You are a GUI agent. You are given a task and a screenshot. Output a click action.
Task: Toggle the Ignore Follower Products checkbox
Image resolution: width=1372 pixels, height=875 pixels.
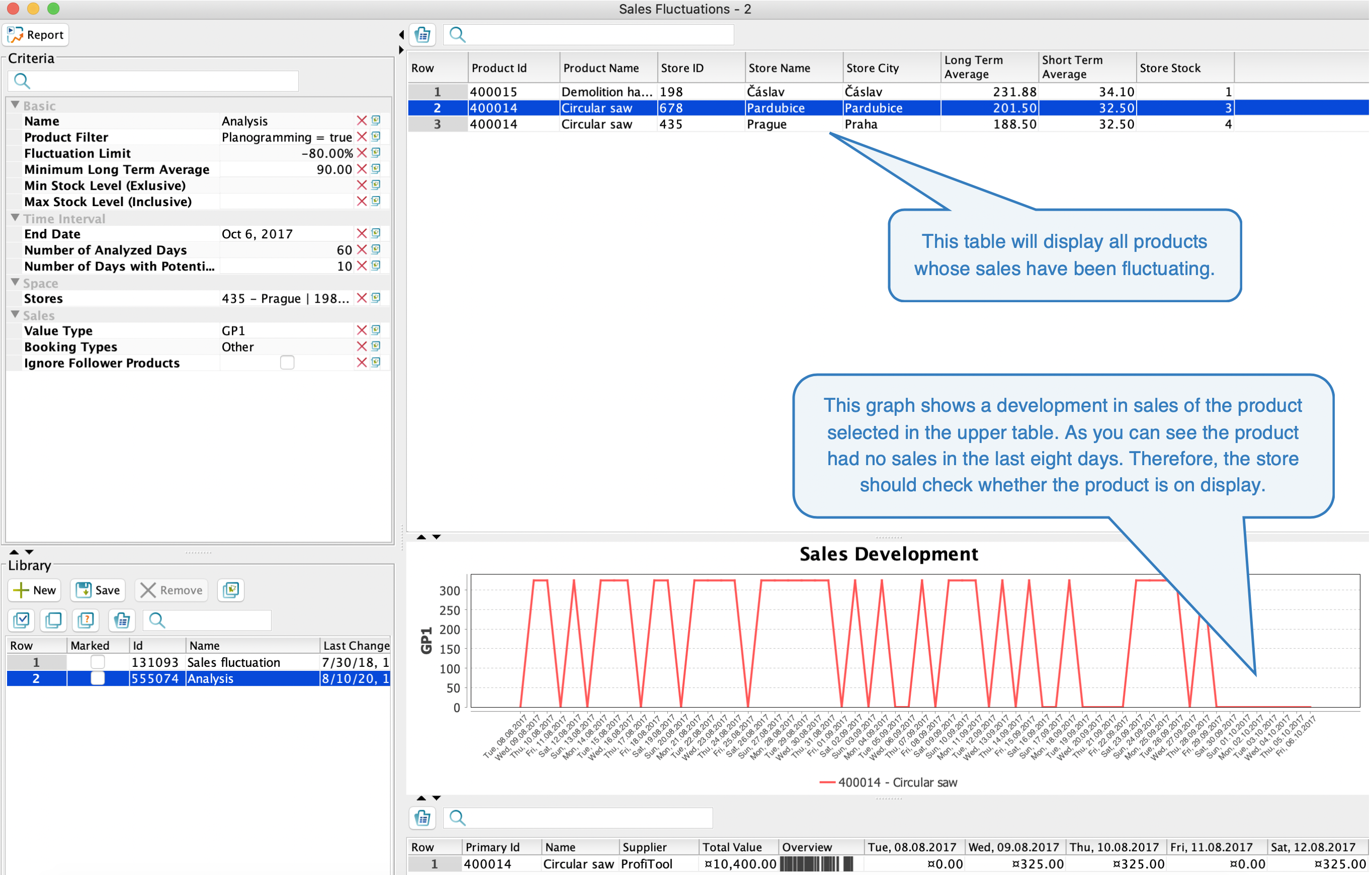click(x=287, y=363)
